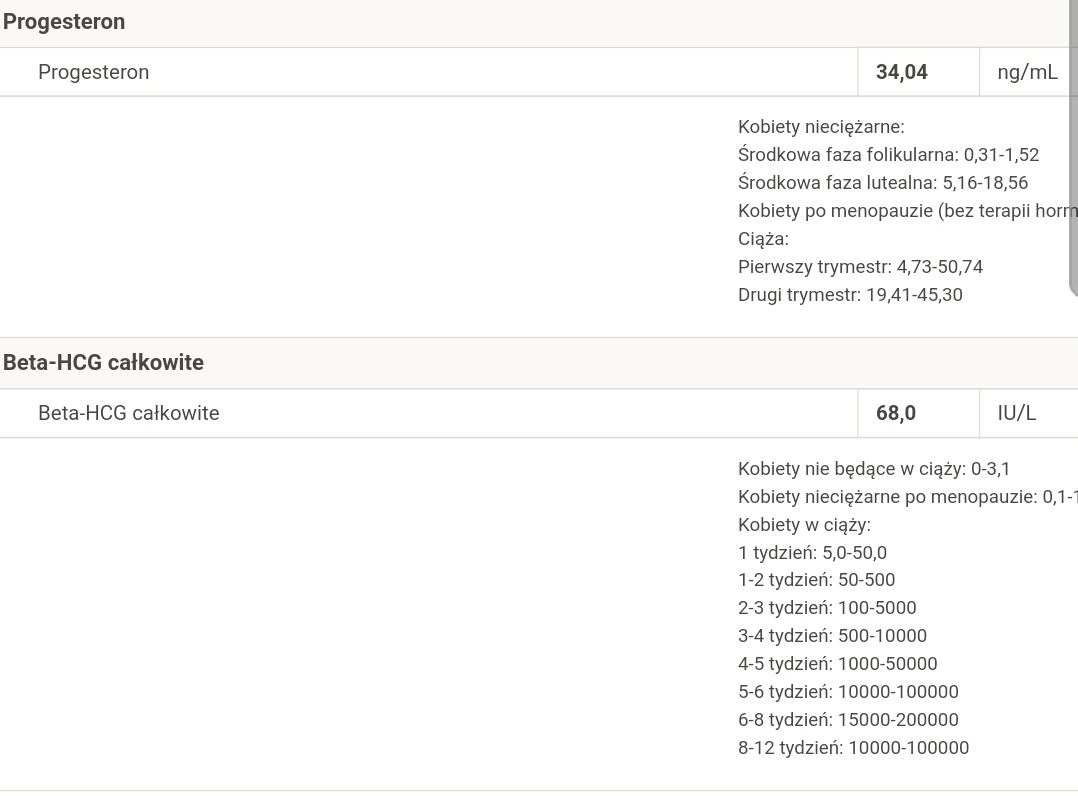Click the 1-2 tydzień: 50-500 range
The width and height of the screenshot is (1078, 796).
click(816, 580)
